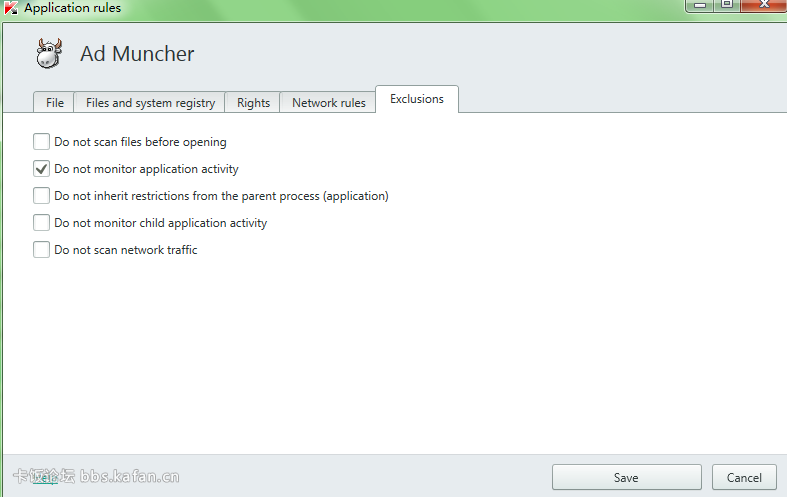Tick Do not inherit restrictions from parent process

[x=41, y=196]
